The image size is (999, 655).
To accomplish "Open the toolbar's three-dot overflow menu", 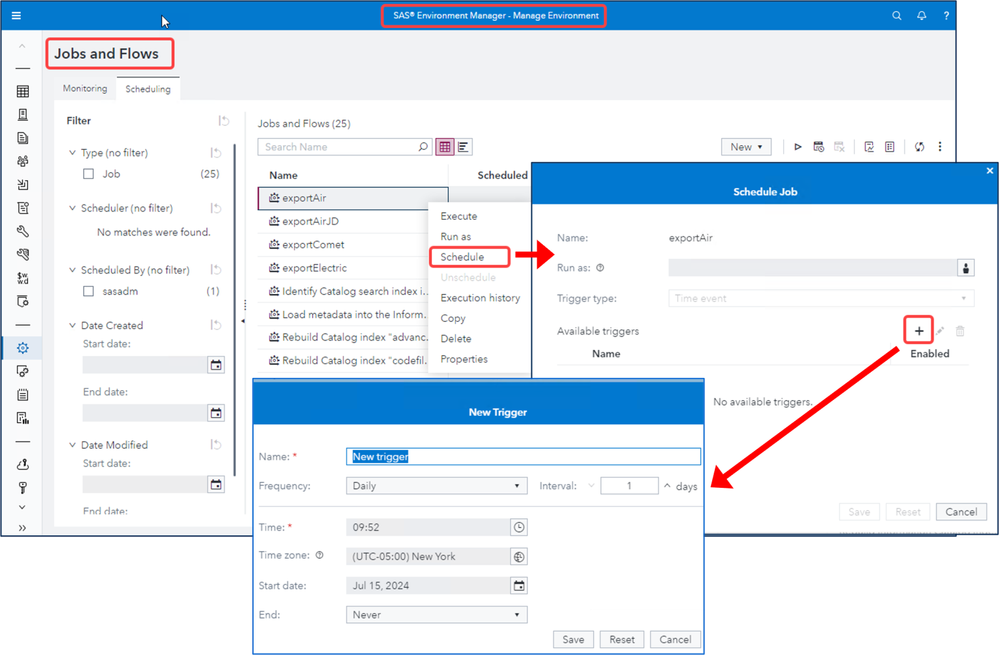I will (x=940, y=147).
